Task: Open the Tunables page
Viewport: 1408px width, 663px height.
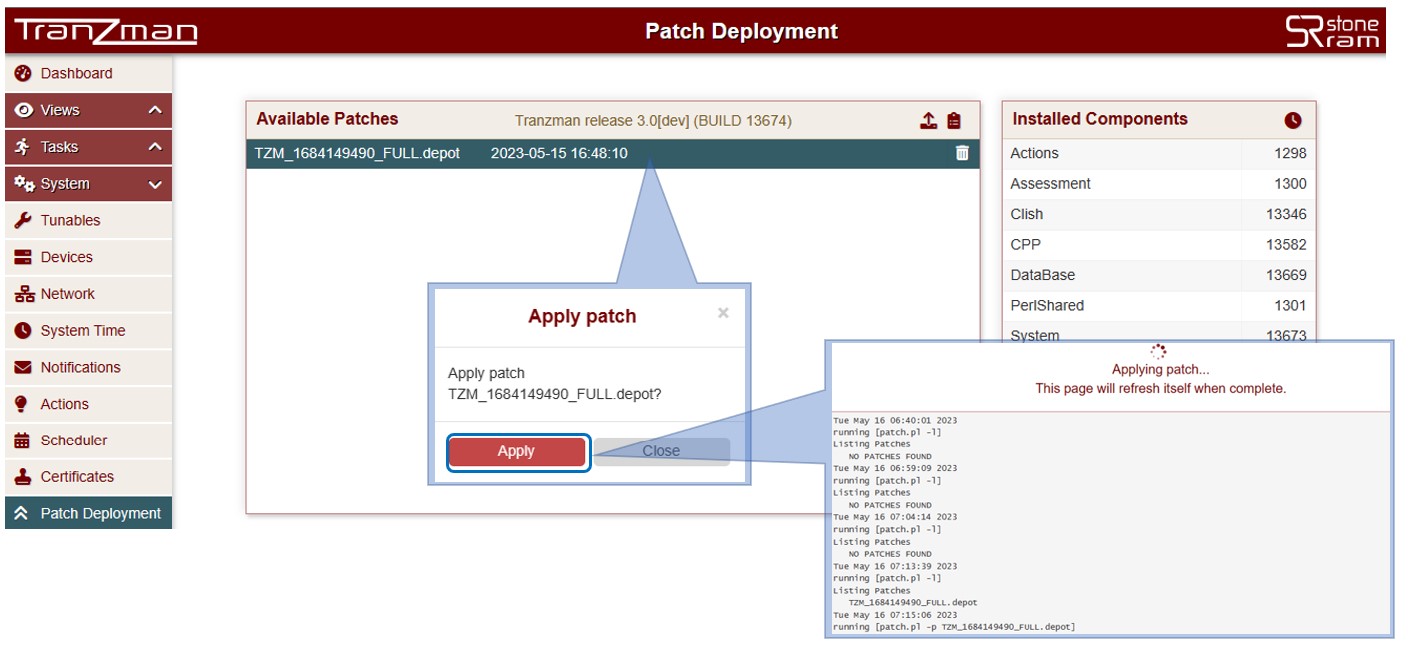Action: pyautogui.click(x=70, y=220)
